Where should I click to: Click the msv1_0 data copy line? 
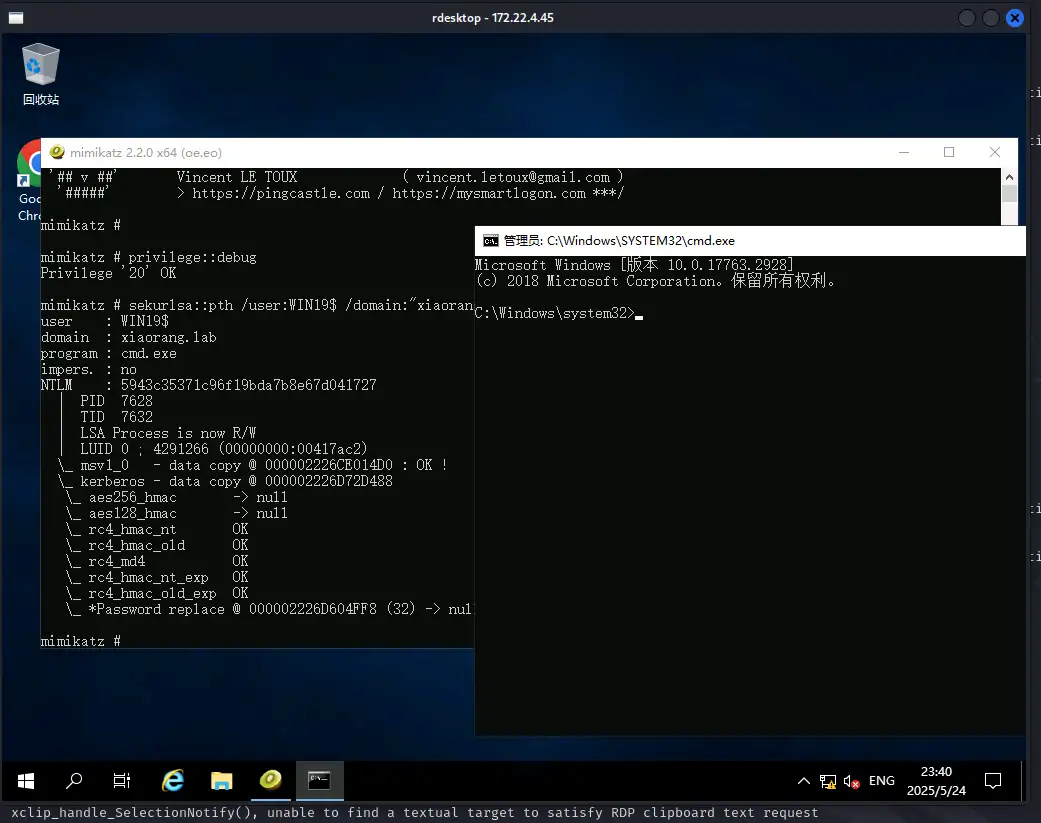click(253, 465)
